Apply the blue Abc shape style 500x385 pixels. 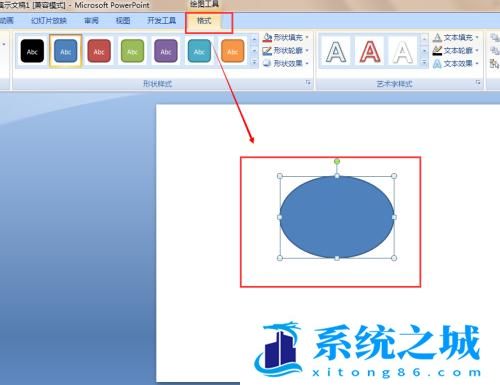[x=66, y=51]
